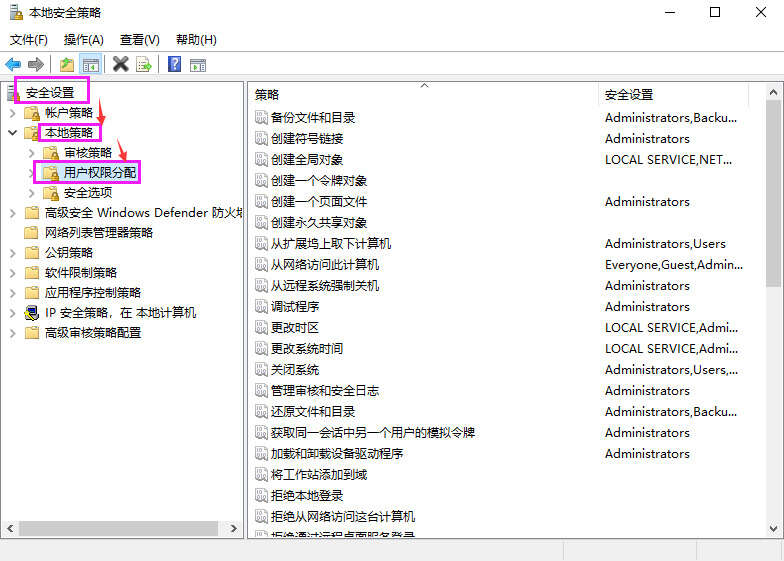The image size is (784, 561).
Task: Click the Everyone,Guest,Admin... security setting value
Action: click(674, 264)
